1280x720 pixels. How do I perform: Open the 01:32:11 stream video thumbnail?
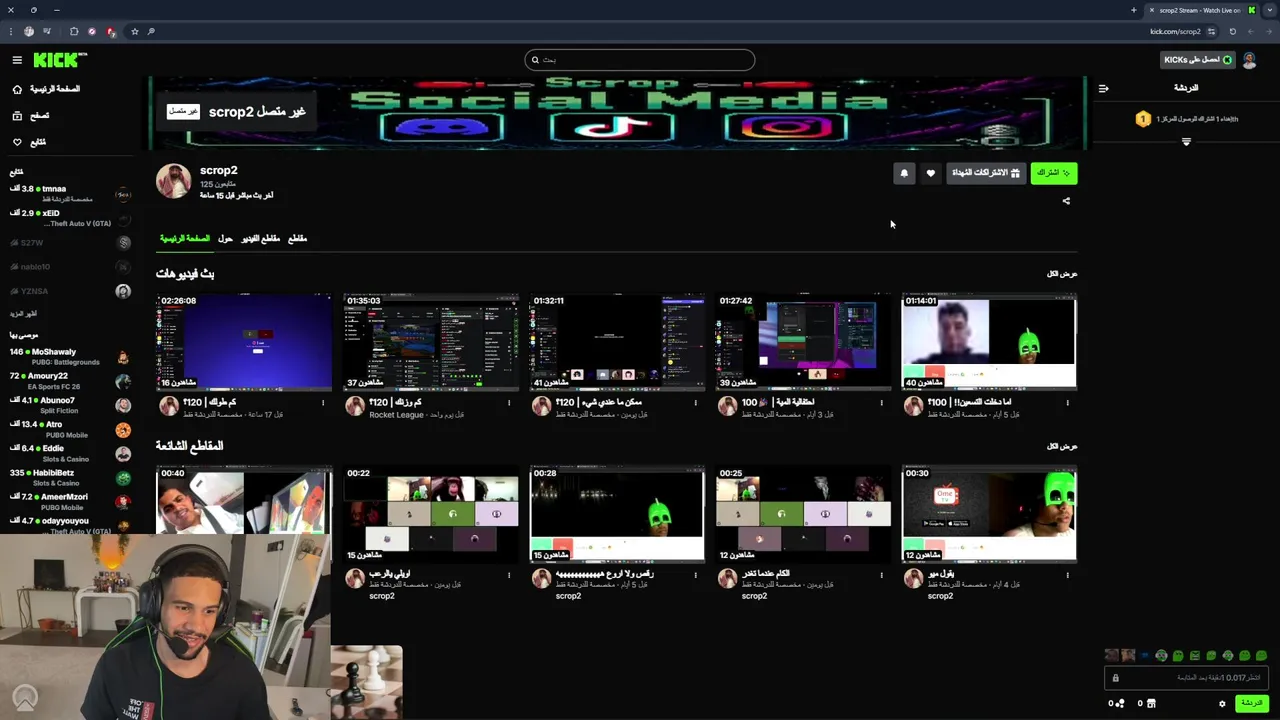pos(617,341)
